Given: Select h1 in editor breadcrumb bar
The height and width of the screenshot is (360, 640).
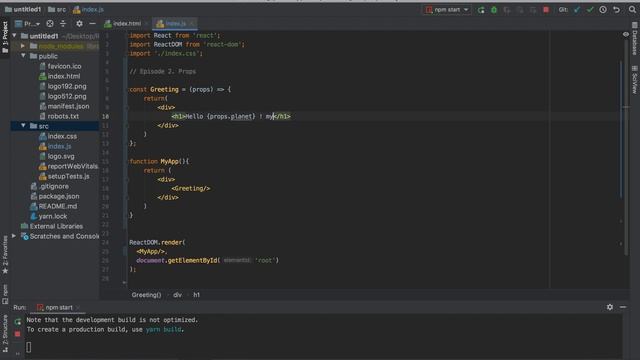Looking at the screenshot, I should tap(197, 295).
